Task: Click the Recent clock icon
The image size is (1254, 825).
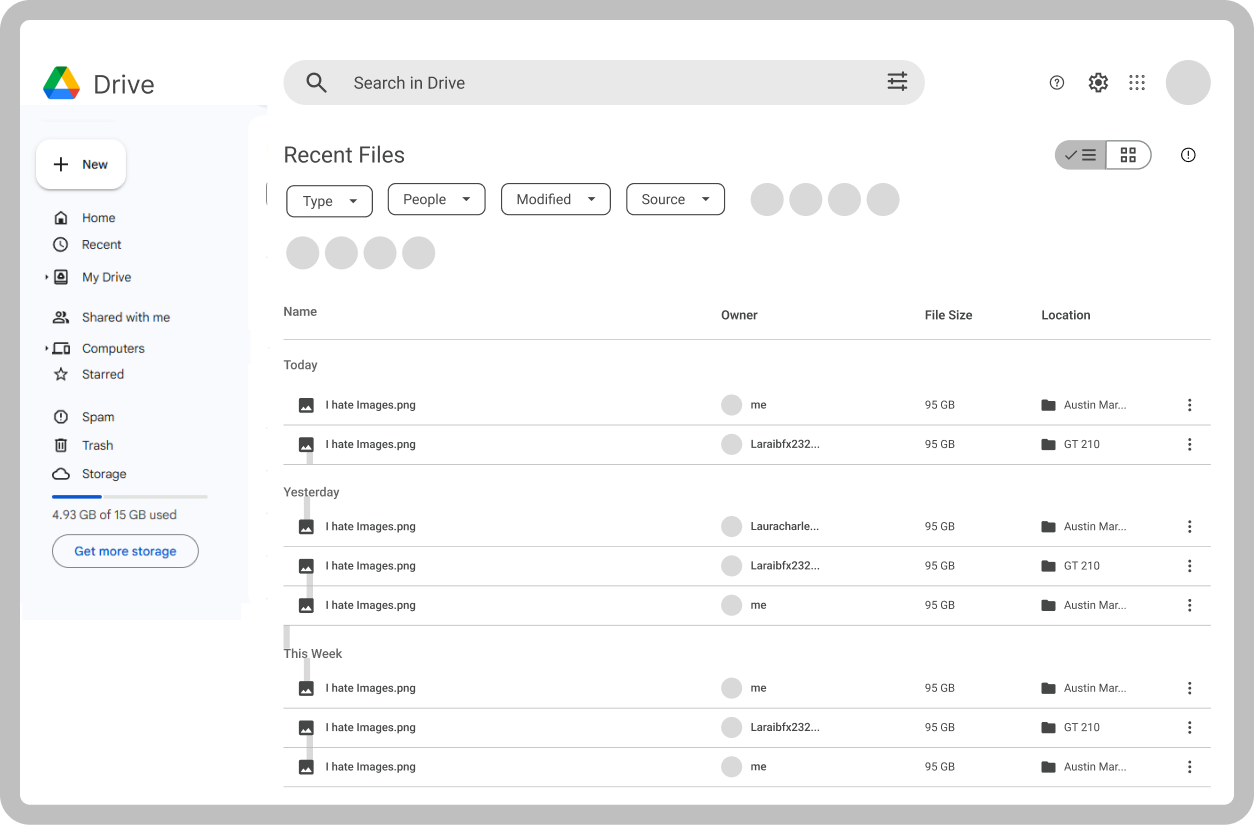Action: point(61,245)
